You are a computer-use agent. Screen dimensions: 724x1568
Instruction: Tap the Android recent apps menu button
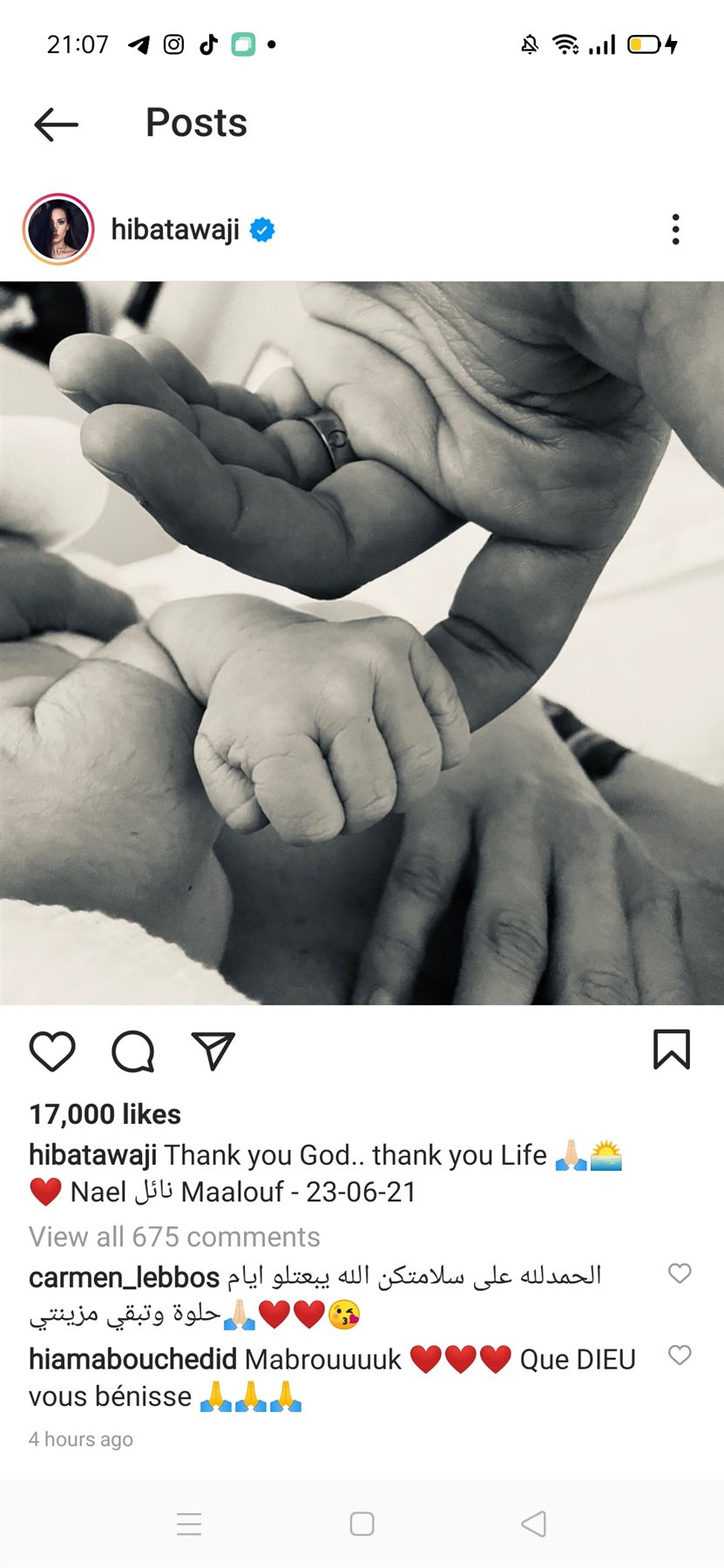pyautogui.click(x=189, y=1524)
